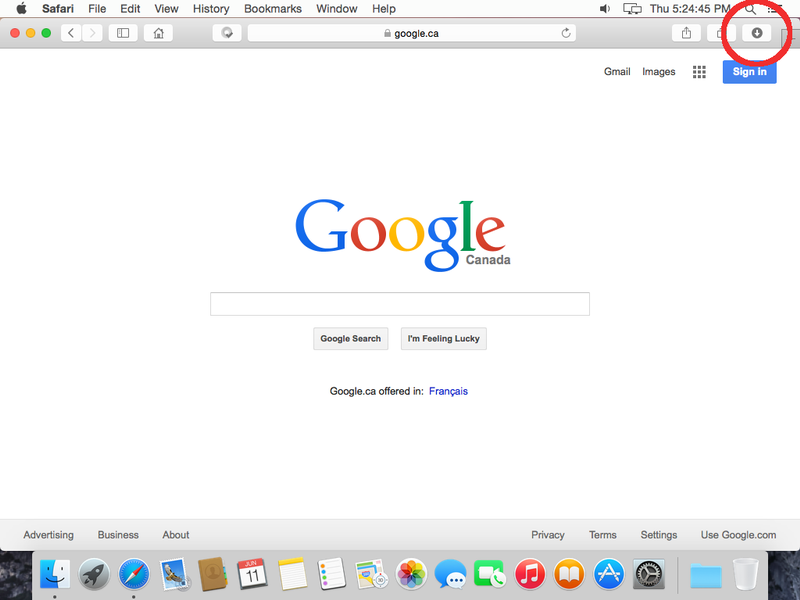The width and height of the screenshot is (800, 600).
Task: Open the Google apps grid
Action: pyautogui.click(x=699, y=72)
